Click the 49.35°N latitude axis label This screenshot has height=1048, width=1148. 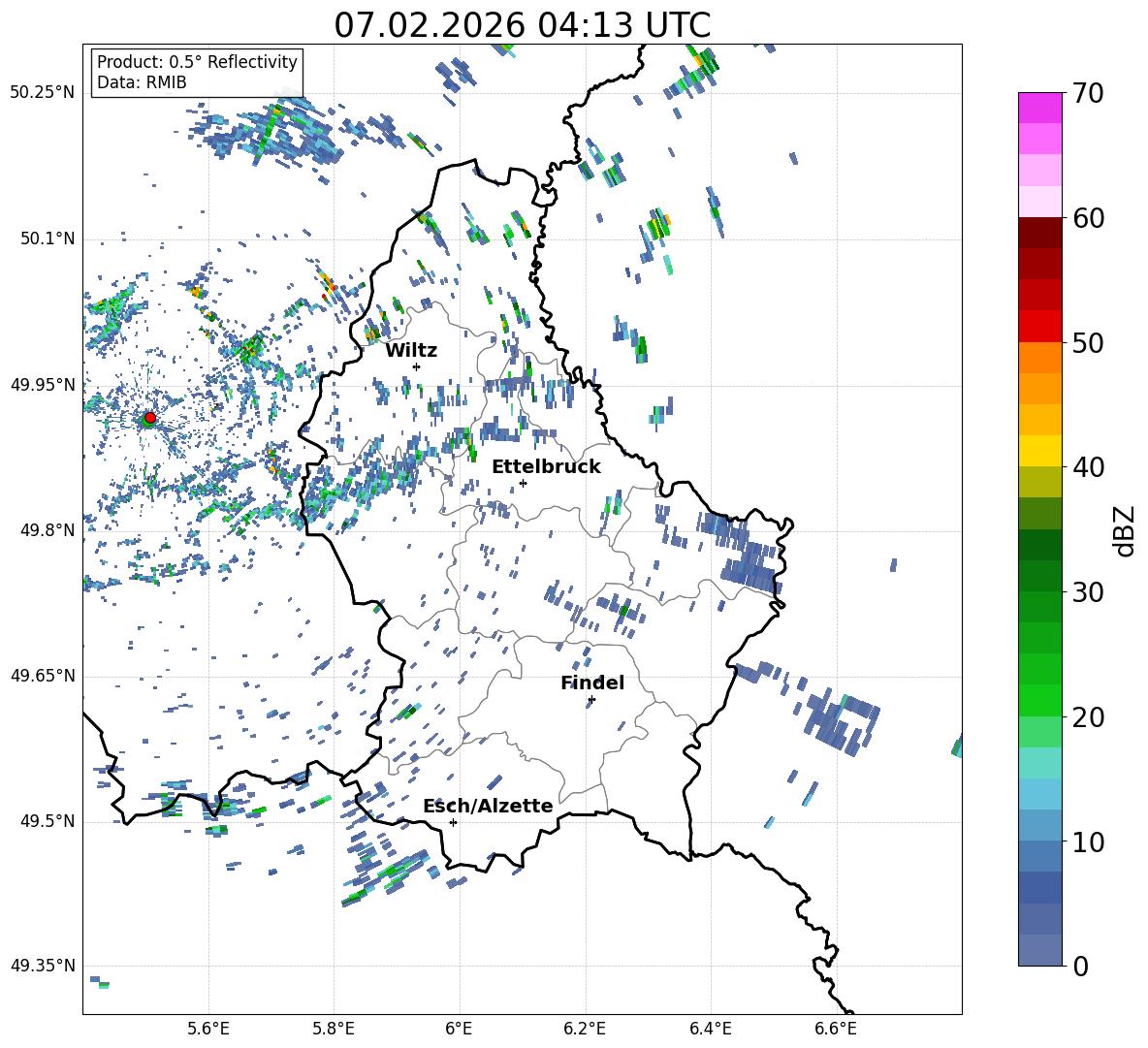coord(42,966)
